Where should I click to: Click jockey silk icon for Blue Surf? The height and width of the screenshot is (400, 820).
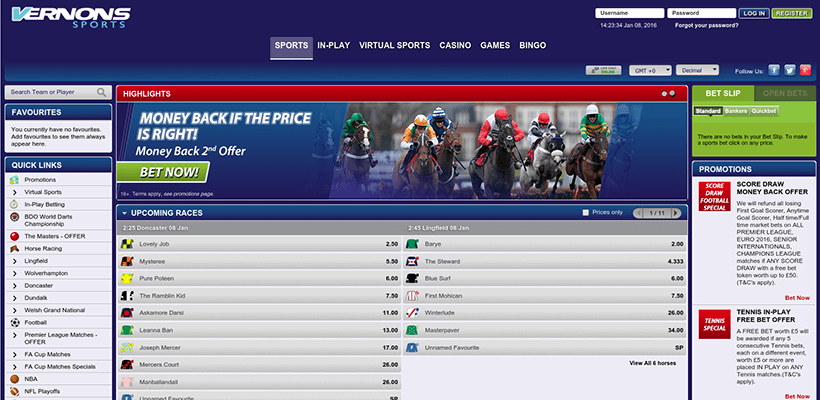click(413, 279)
